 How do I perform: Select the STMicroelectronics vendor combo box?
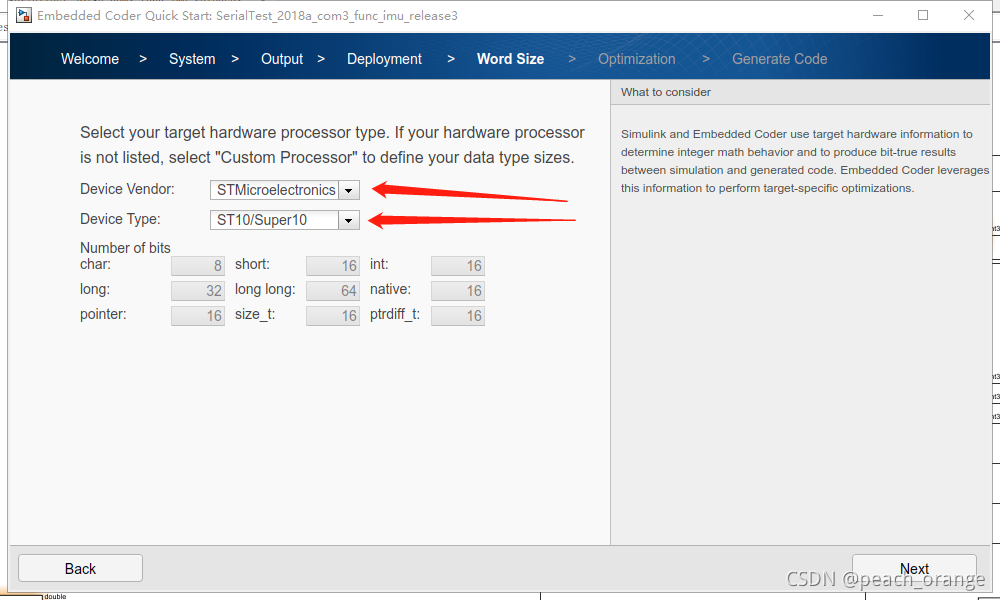coord(284,190)
